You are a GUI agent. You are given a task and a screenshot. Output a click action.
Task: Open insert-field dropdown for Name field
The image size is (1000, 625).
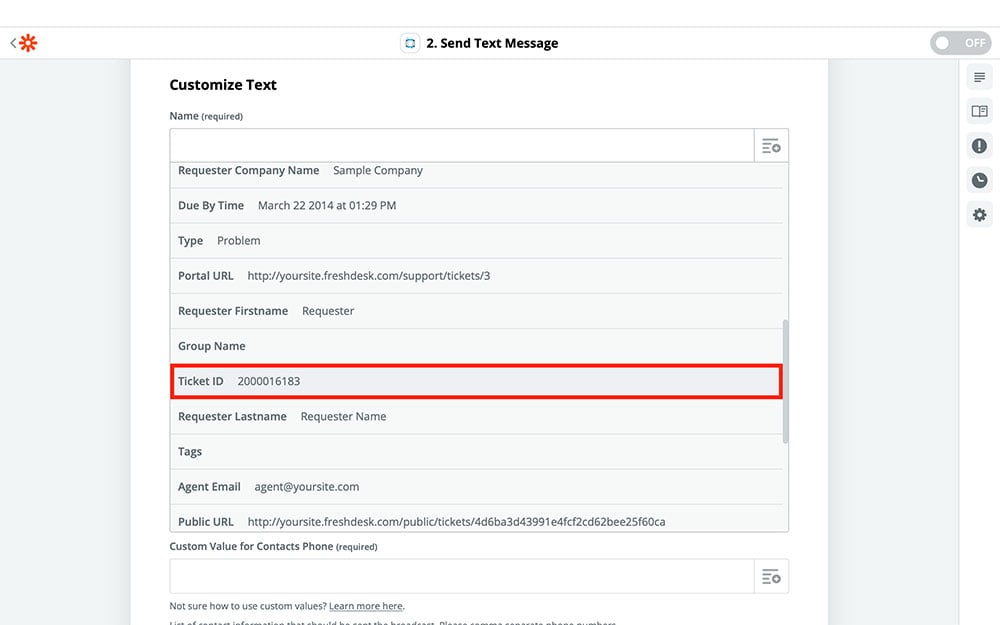[x=771, y=146]
